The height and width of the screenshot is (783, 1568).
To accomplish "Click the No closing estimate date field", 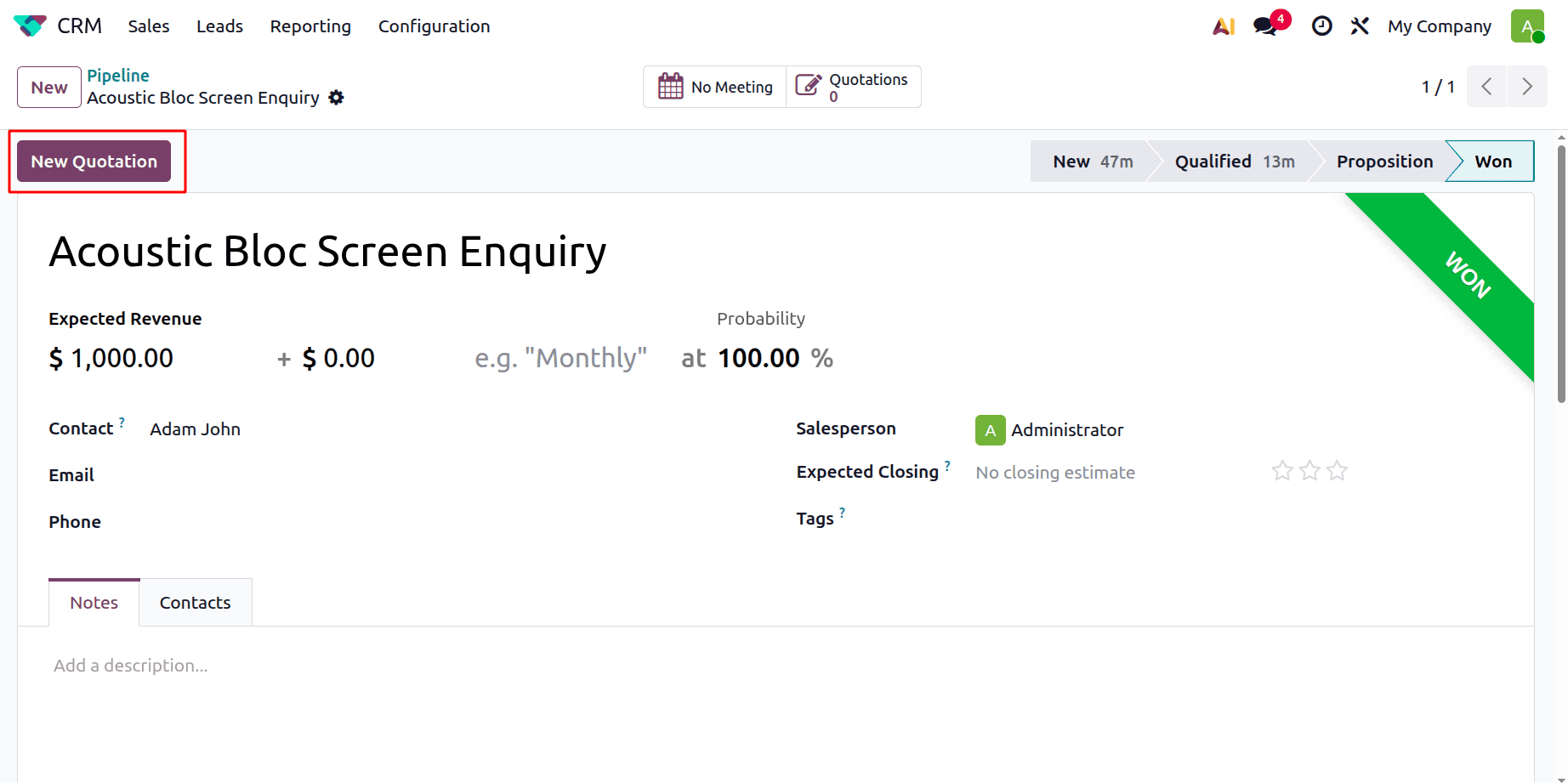I will (1055, 473).
